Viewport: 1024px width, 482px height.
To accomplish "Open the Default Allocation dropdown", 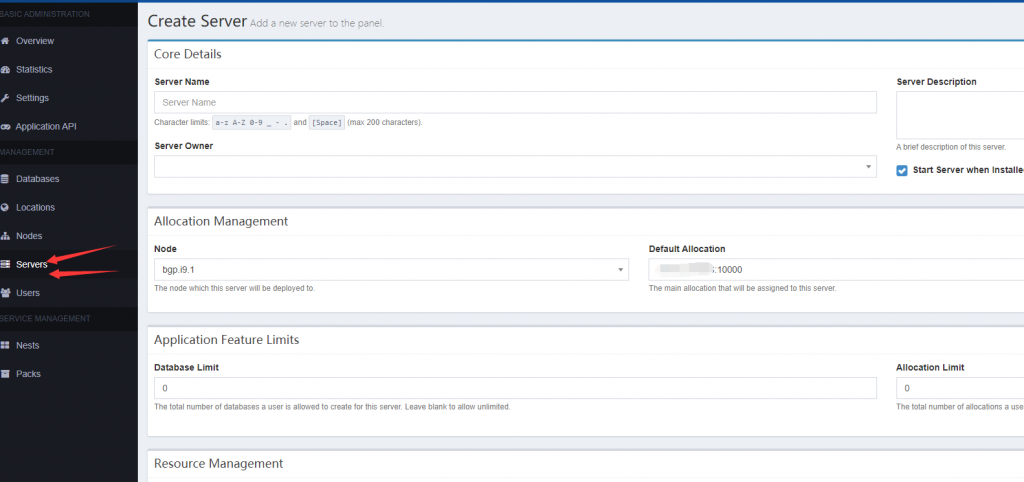I will (x=835, y=270).
